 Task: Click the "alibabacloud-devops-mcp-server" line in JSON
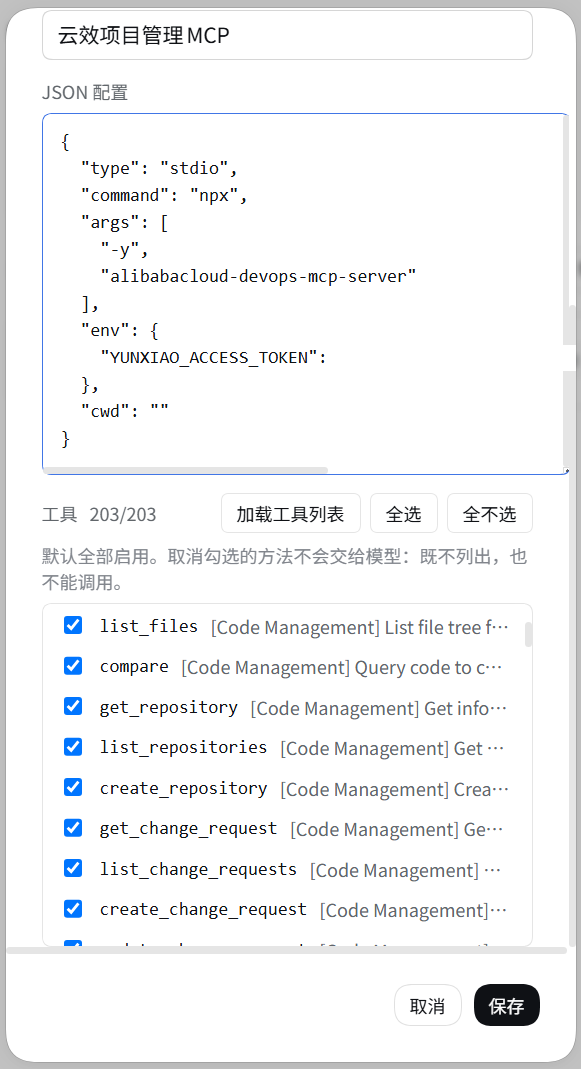coord(258,276)
